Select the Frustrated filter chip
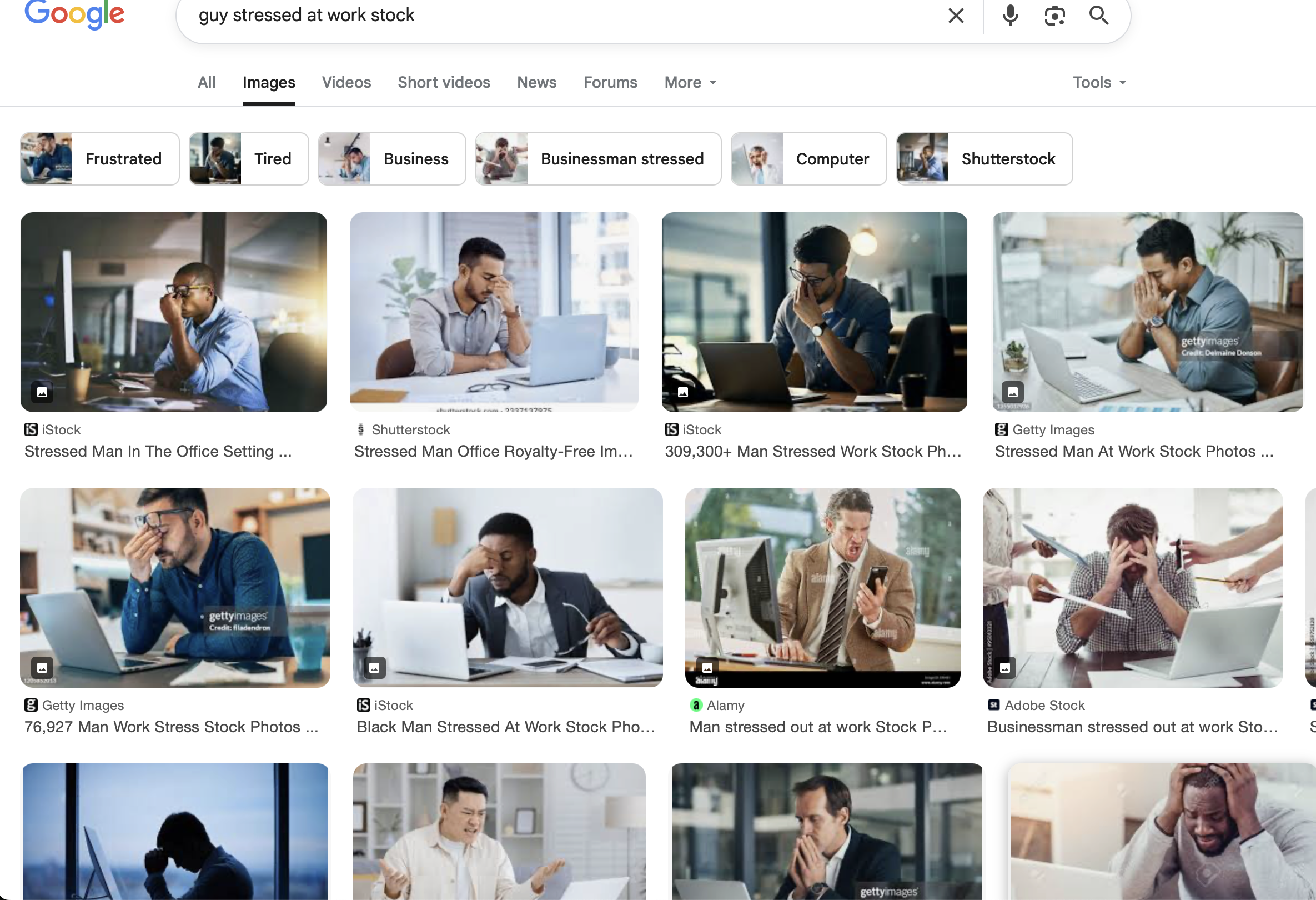The image size is (1316, 900). [x=99, y=159]
